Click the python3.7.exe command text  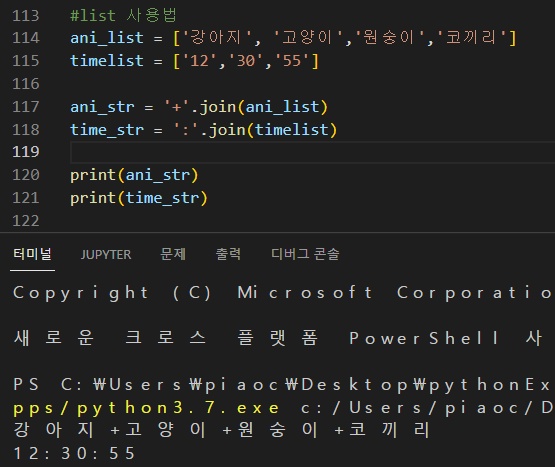[146, 408]
